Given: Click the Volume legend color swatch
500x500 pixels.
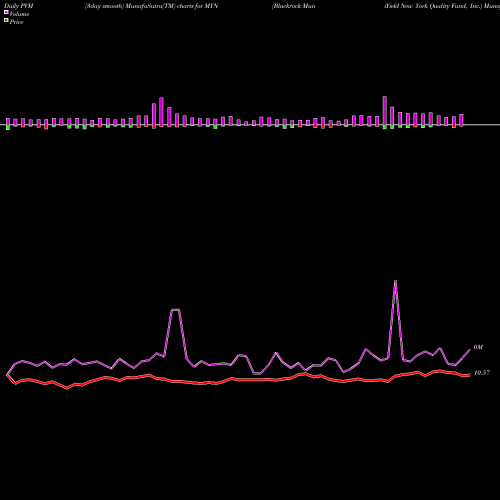Looking at the screenshot, I should tap(6, 12).
